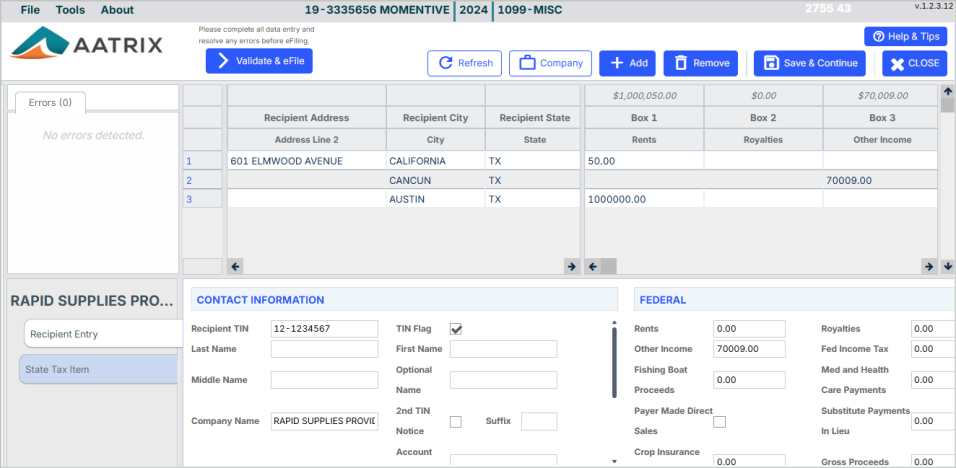This screenshot has height=468, width=956.
Task: Click the Save & Continue disk icon
Action: (771, 63)
